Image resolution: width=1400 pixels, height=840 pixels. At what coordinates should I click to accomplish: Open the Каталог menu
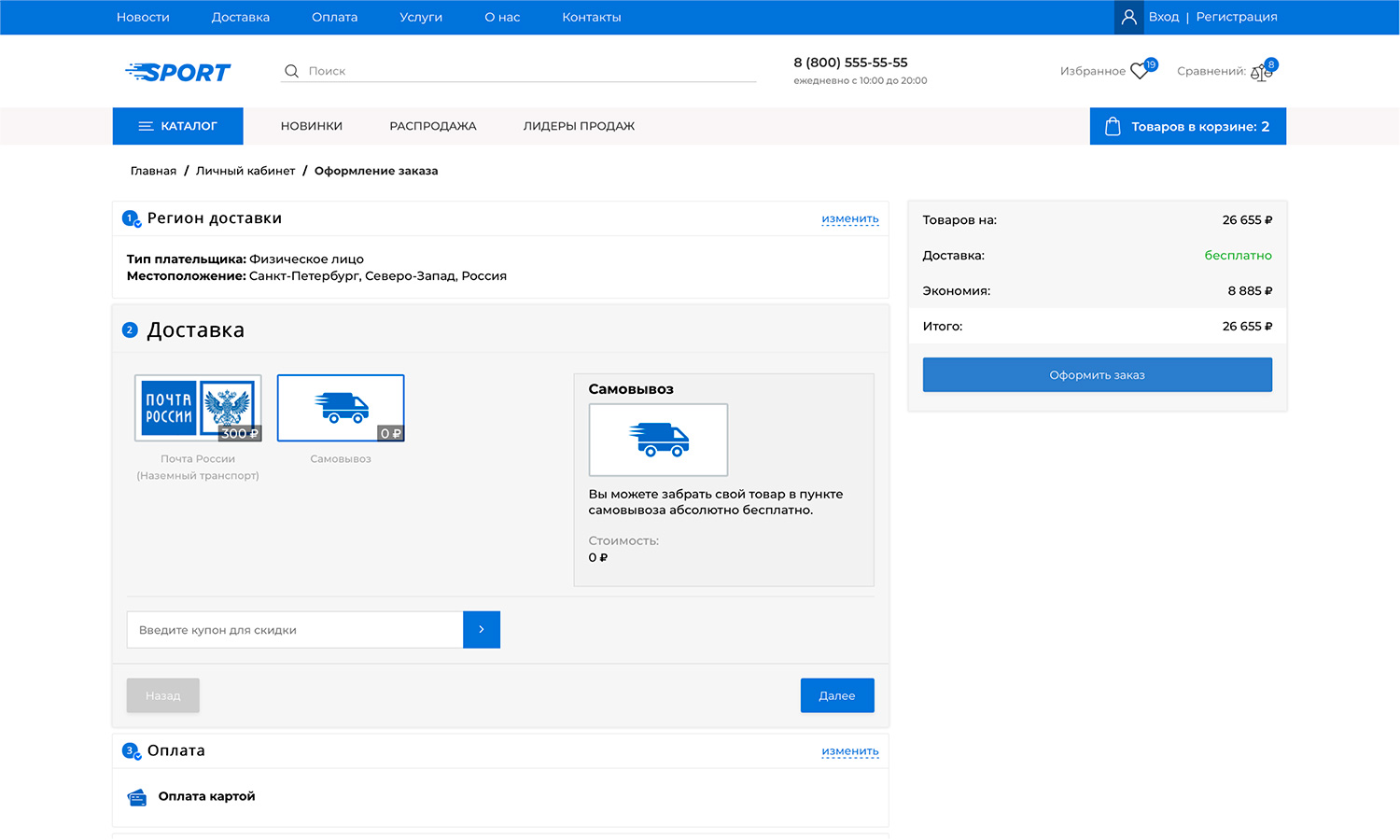tap(178, 126)
